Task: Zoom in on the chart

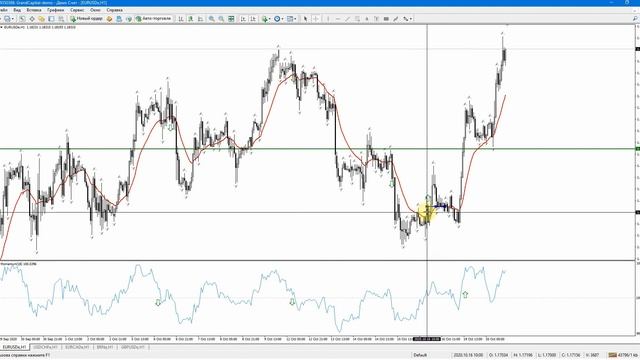Action: pyautogui.click(x=211, y=19)
